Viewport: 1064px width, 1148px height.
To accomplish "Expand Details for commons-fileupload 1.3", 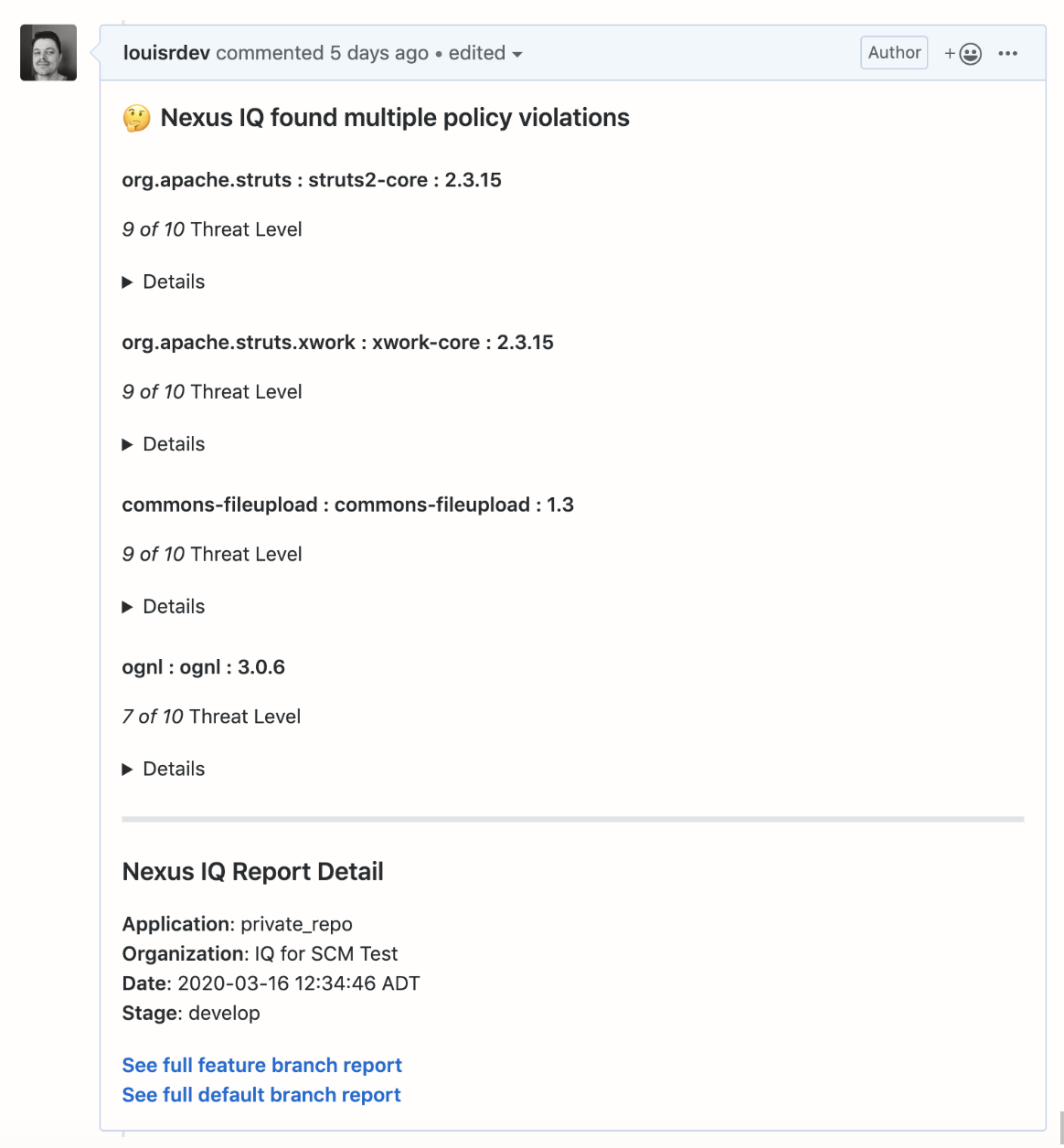I will pyautogui.click(x=165, y=607).
